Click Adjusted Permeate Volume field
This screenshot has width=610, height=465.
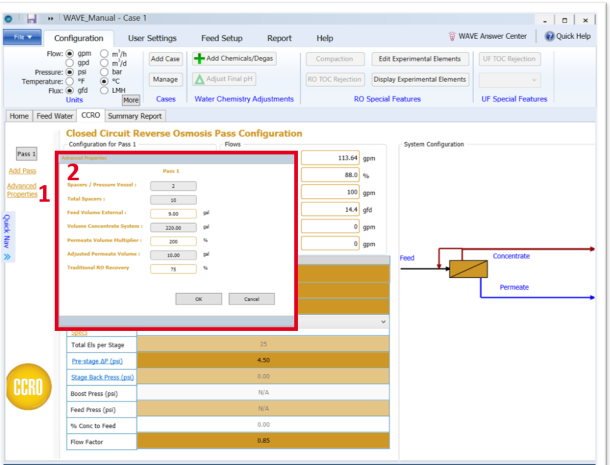tap(173, 255)
